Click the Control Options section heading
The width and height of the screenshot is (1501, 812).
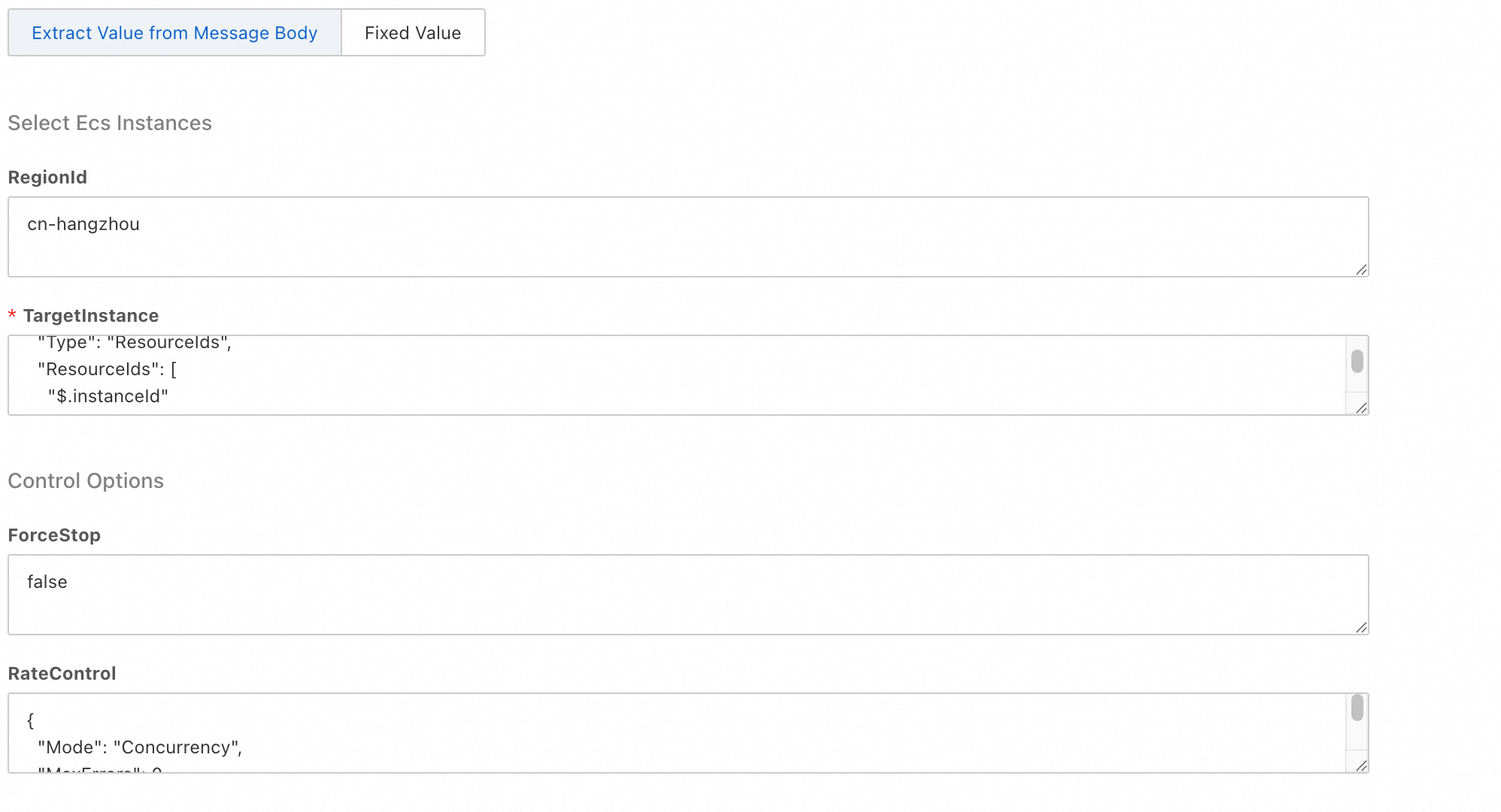pos(86,481)
